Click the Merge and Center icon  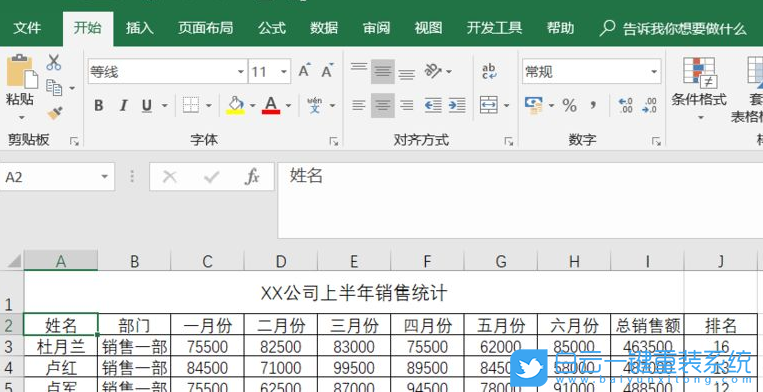(x=489, y=105)
